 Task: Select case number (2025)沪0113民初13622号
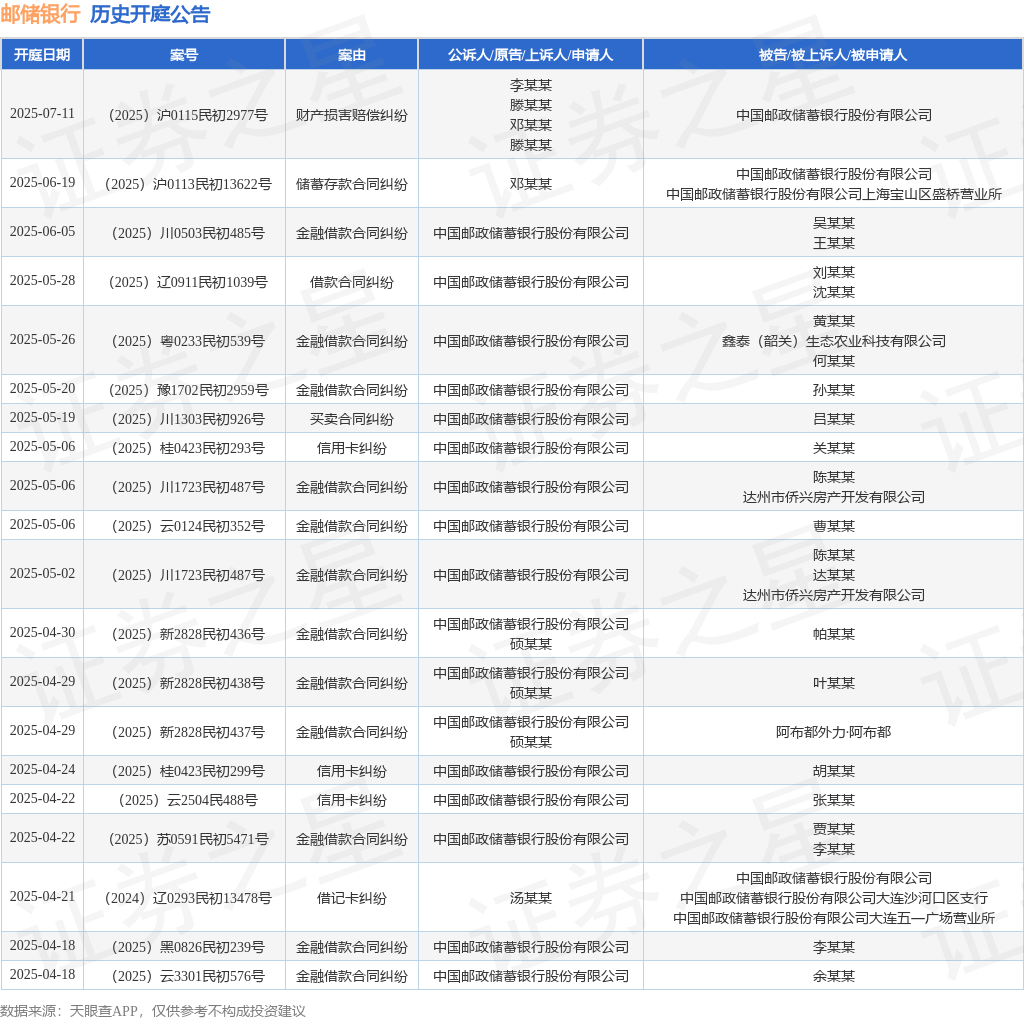[187, 184]
